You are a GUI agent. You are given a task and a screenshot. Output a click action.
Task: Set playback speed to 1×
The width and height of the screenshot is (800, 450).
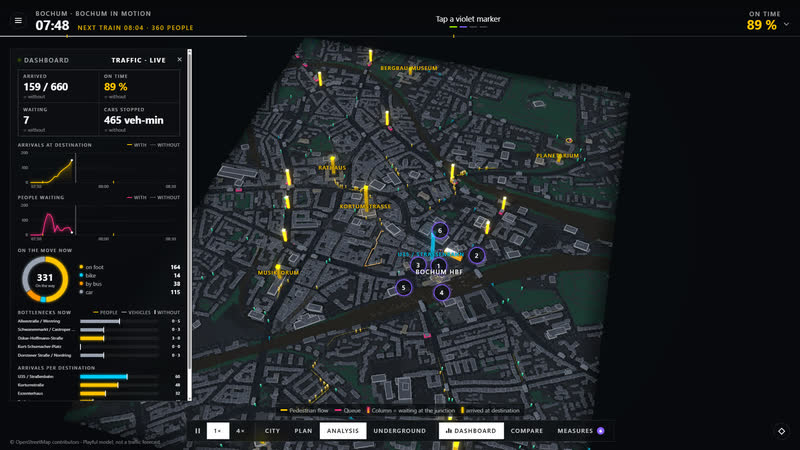218,431
